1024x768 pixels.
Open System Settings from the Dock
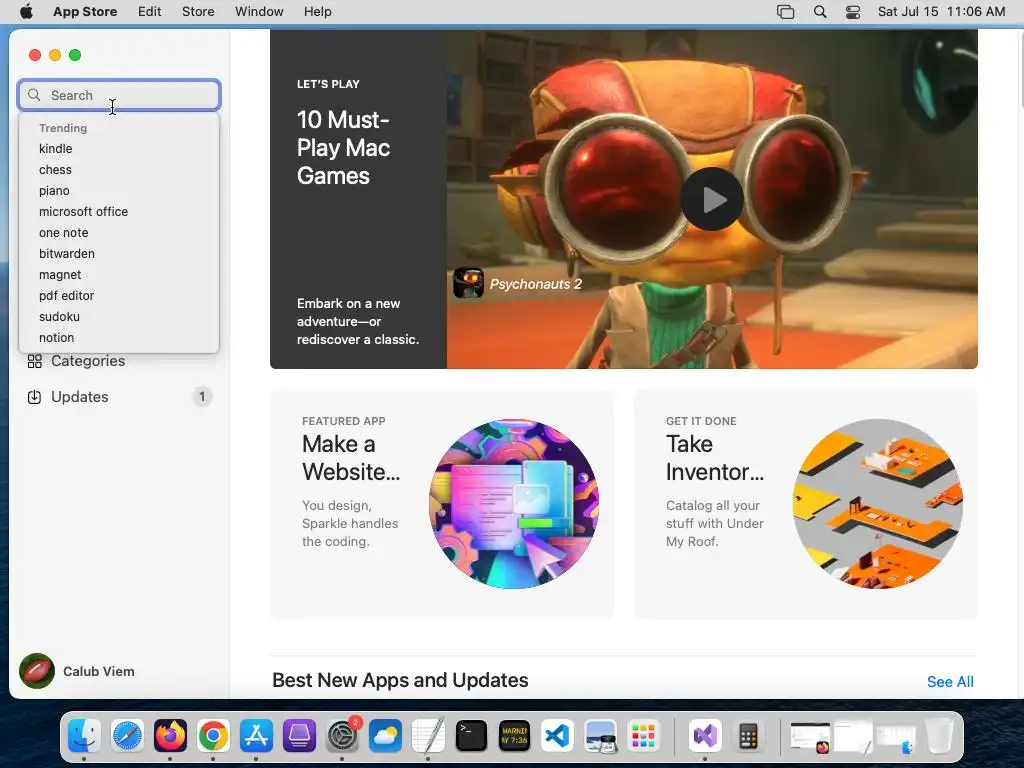coord(342,736)
